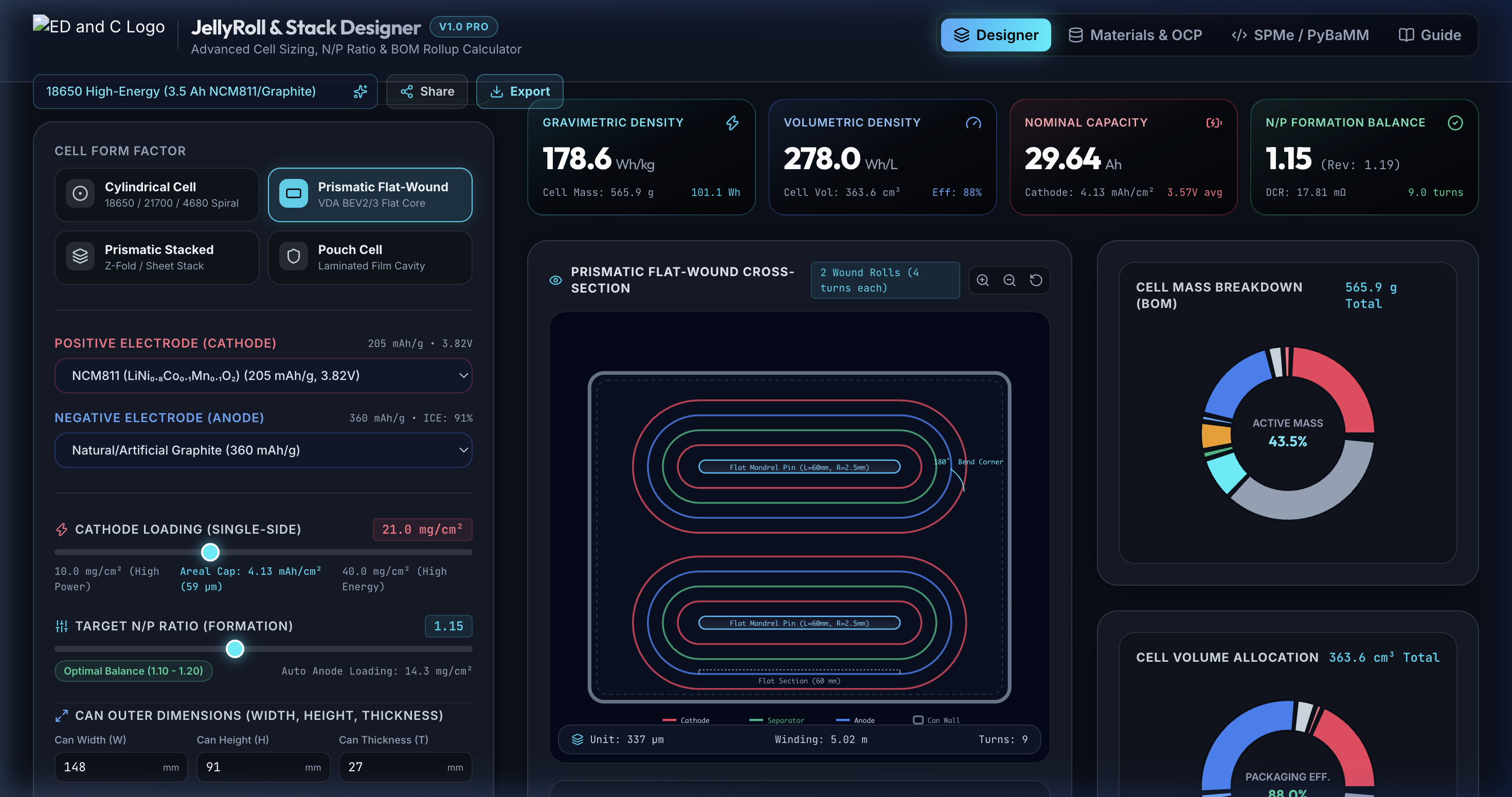Click the 178.6 Wh/kg gravimetric density value
The height and width of the screenshot is (797, 1512).
coord(598,159)
